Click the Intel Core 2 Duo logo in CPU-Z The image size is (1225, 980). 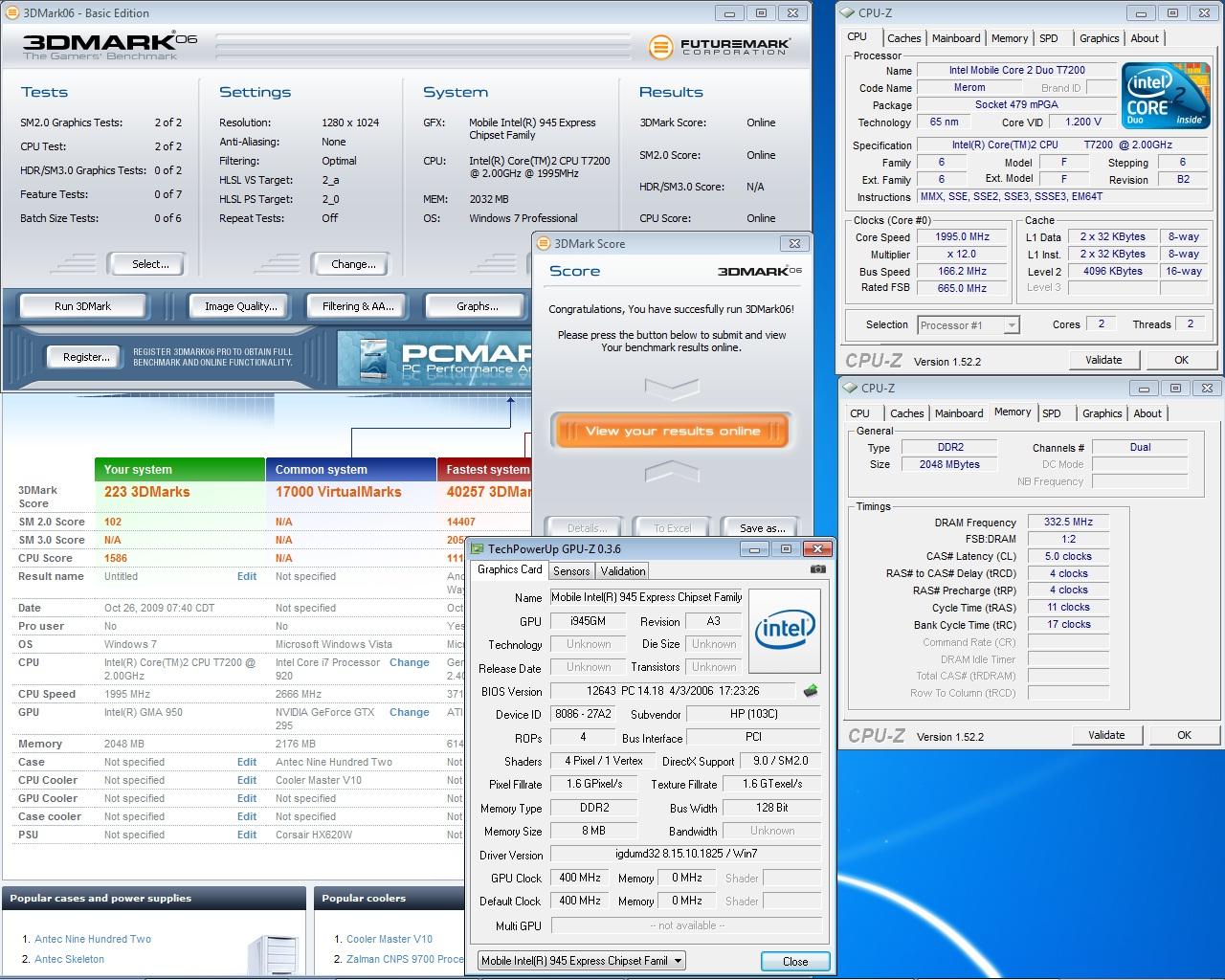click(x=1164, y=96)
